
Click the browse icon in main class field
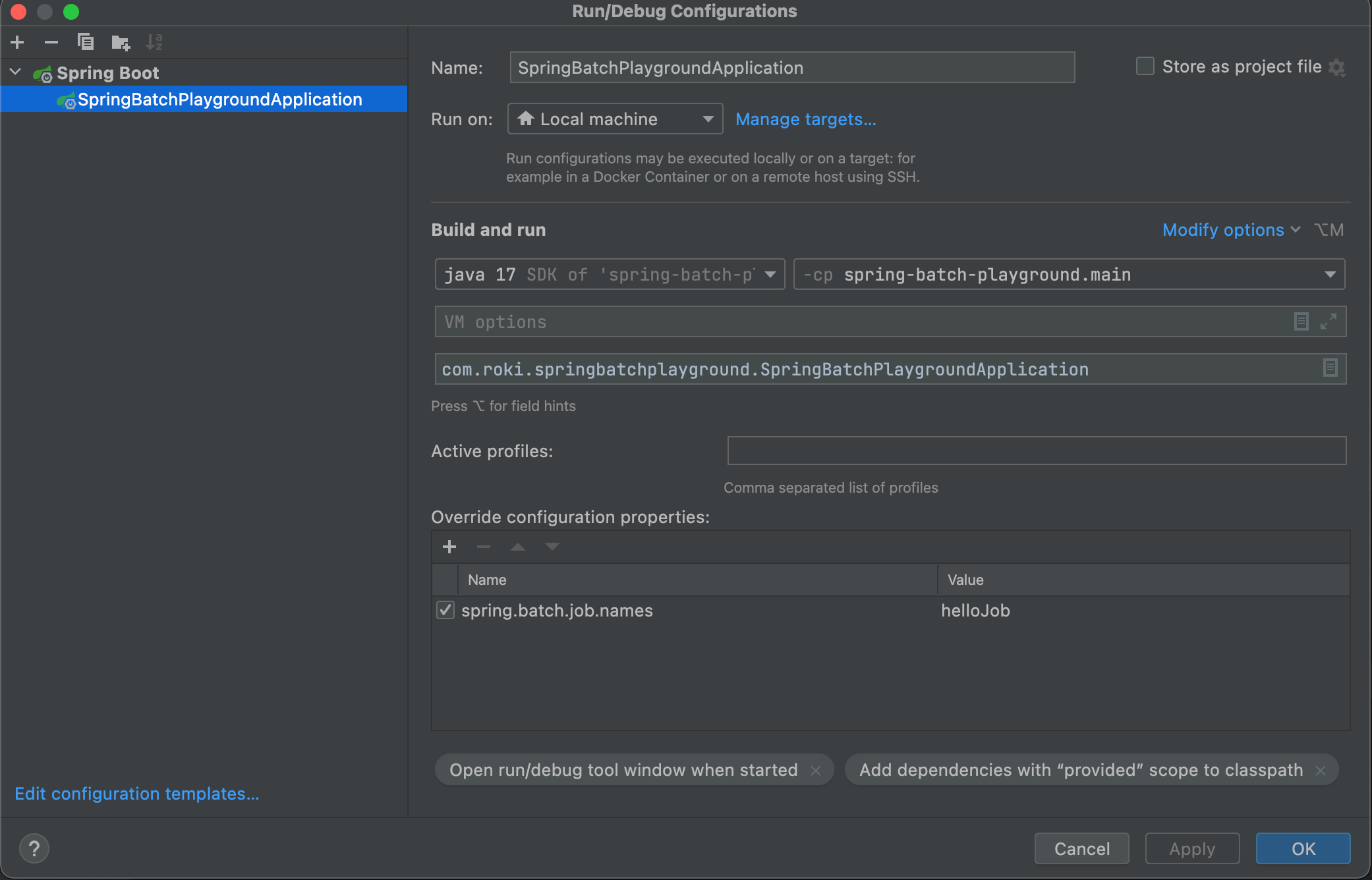(1330, 368)
